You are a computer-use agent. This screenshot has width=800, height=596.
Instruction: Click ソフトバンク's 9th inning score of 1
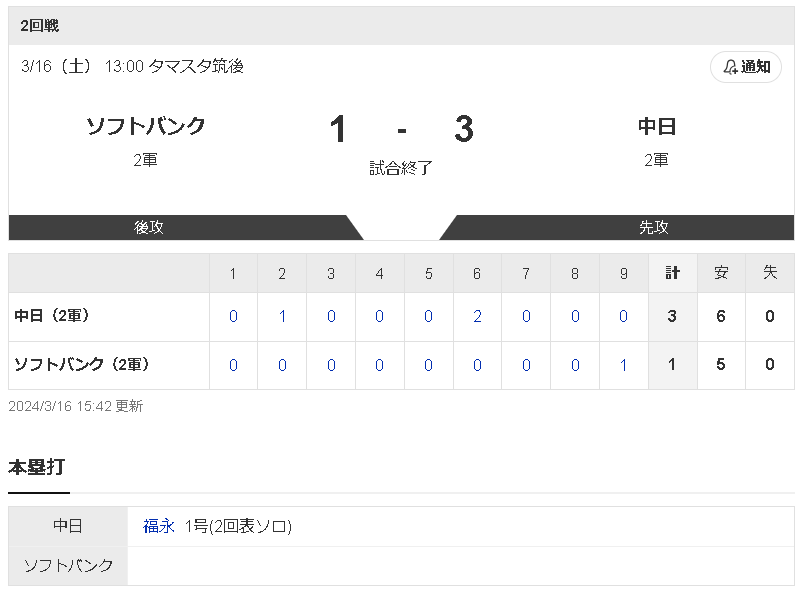tap(624, 365)
